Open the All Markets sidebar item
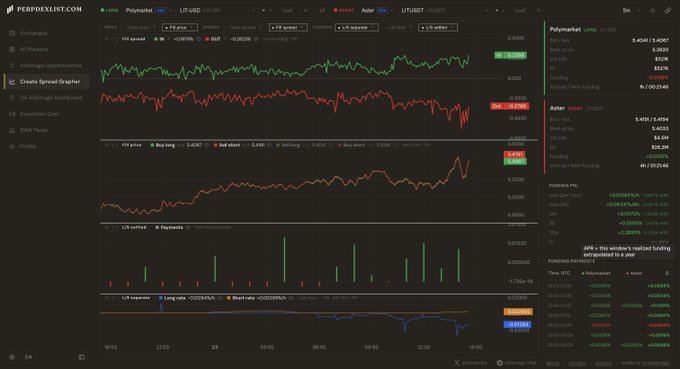The width and height of the screenshot is (680, 369). point(46,49)
